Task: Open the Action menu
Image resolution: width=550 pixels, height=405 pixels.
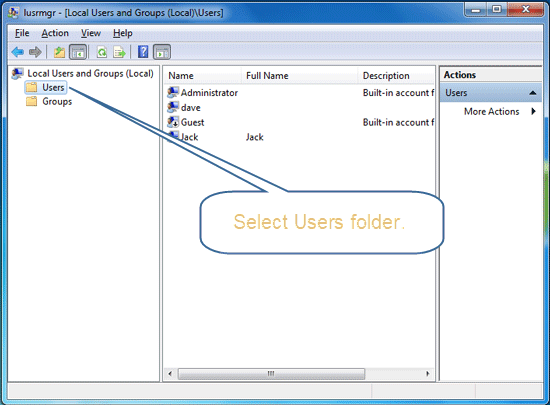Action: coord(55,33)
